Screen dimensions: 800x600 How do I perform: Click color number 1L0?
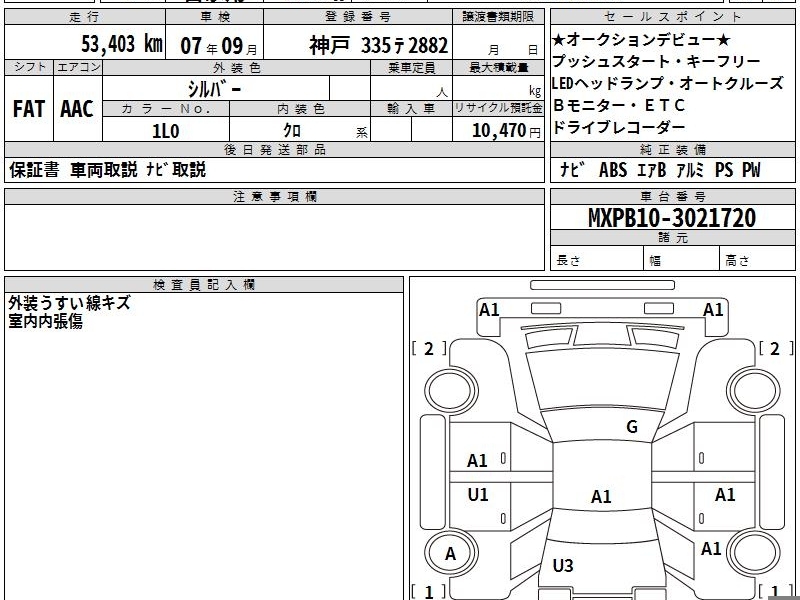166,131
